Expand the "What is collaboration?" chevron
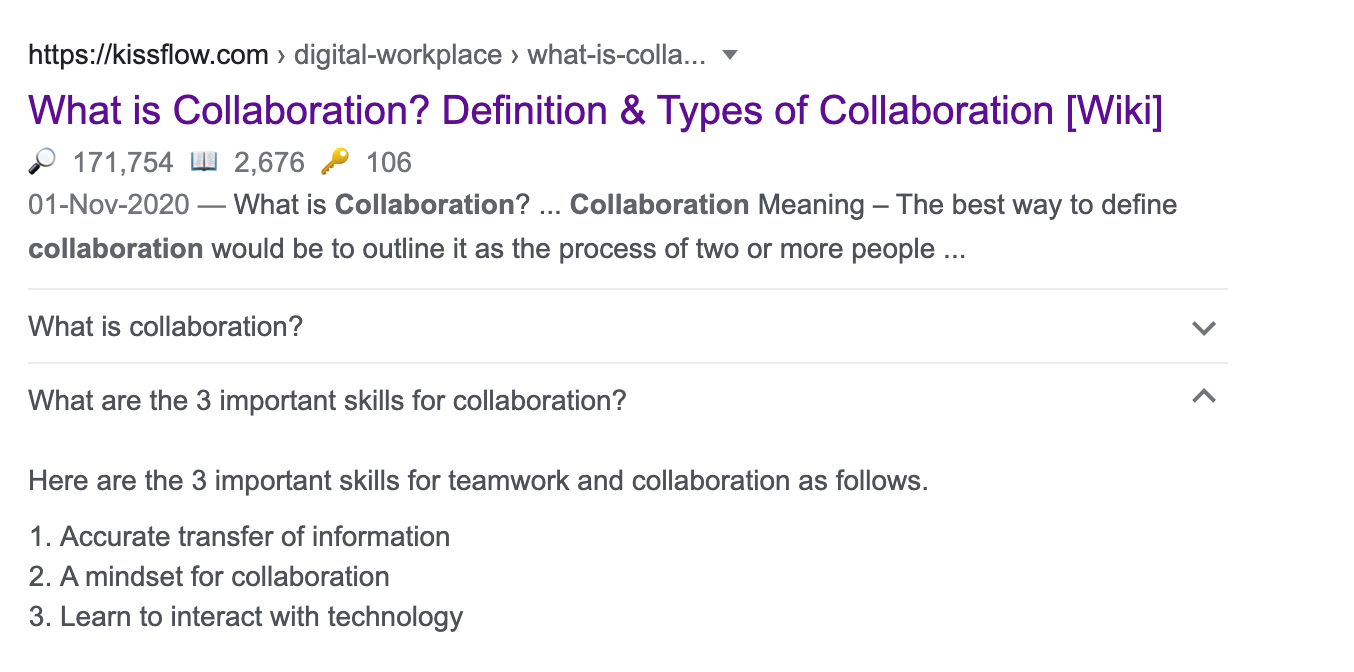Screen dimensions: 1354x672 point(1204,328)
